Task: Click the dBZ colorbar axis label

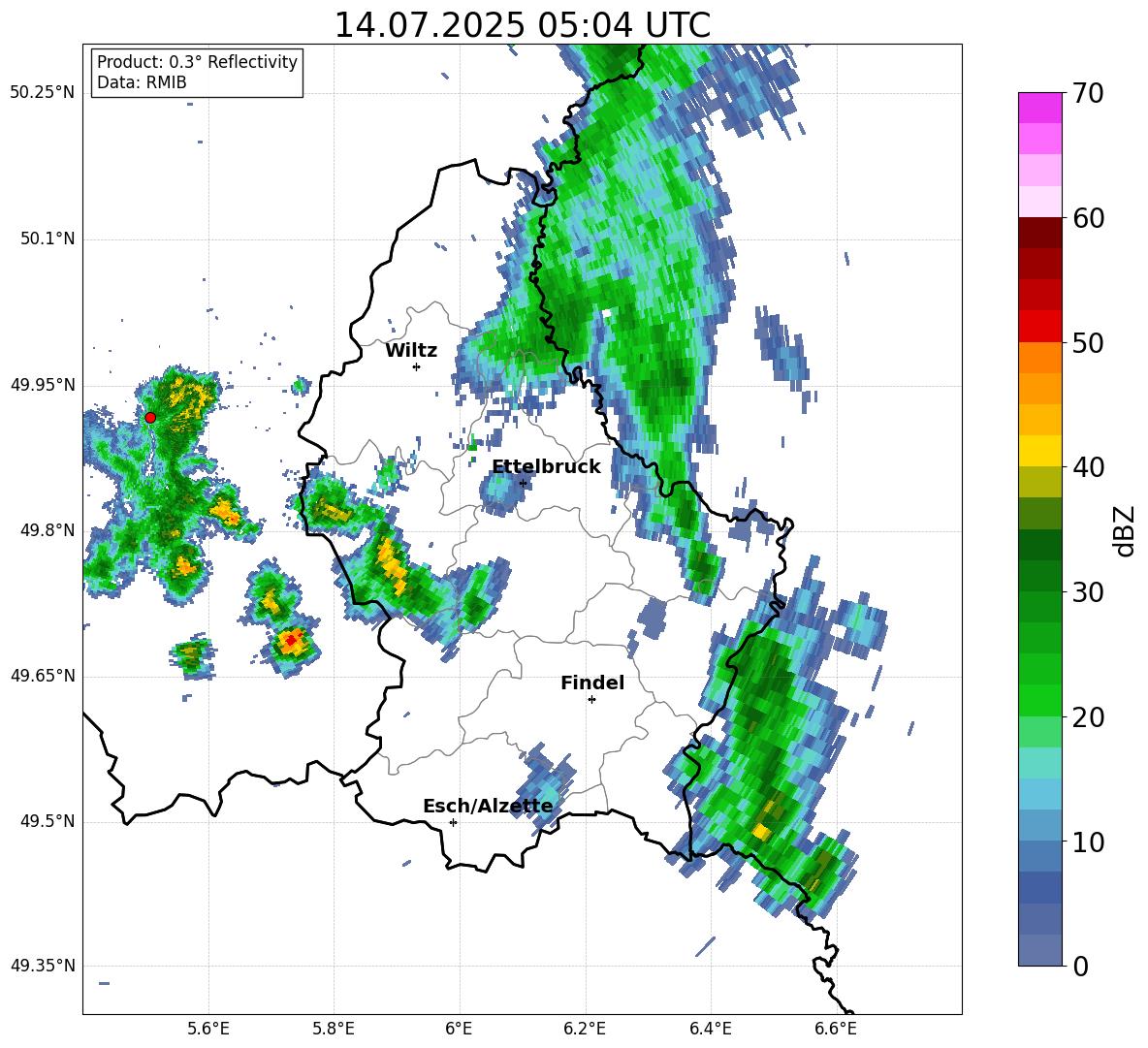Action: tap(1124, 530)
